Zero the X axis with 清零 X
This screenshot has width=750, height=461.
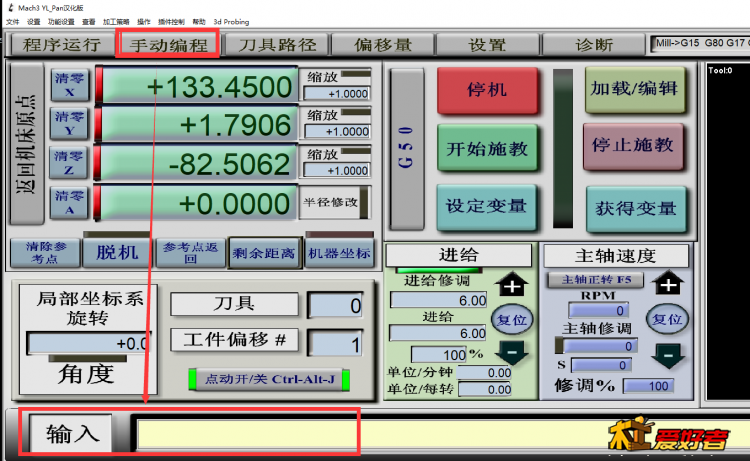pos(70,85)
